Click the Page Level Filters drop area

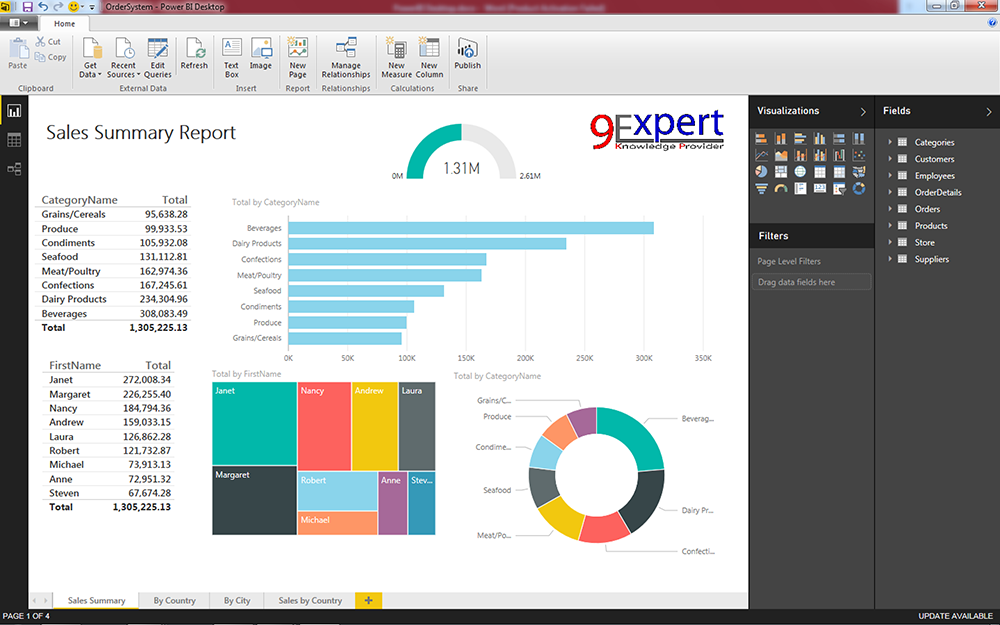(811, 282)
